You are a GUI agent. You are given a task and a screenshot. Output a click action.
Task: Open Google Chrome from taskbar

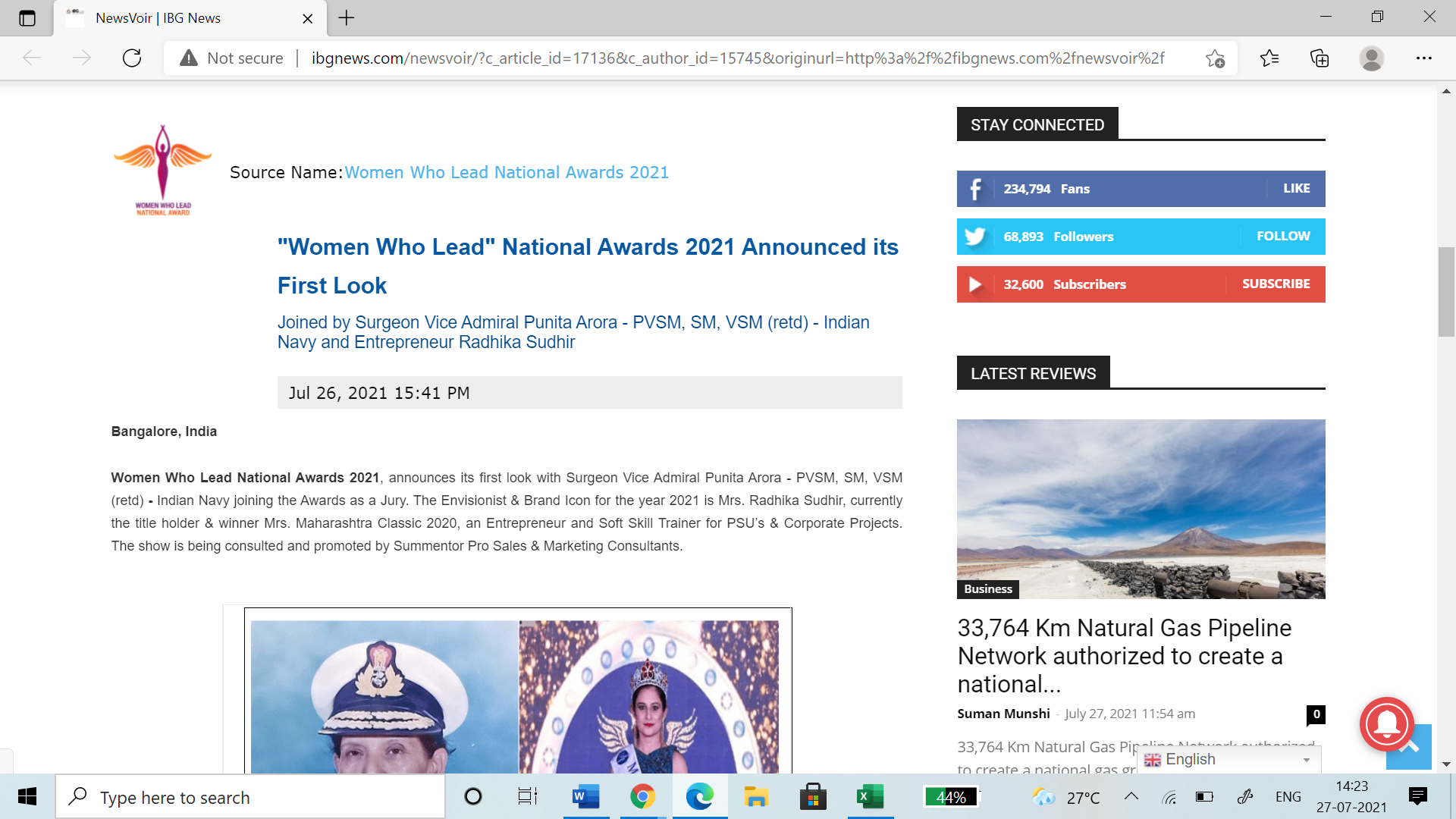(x=642, y=797)
